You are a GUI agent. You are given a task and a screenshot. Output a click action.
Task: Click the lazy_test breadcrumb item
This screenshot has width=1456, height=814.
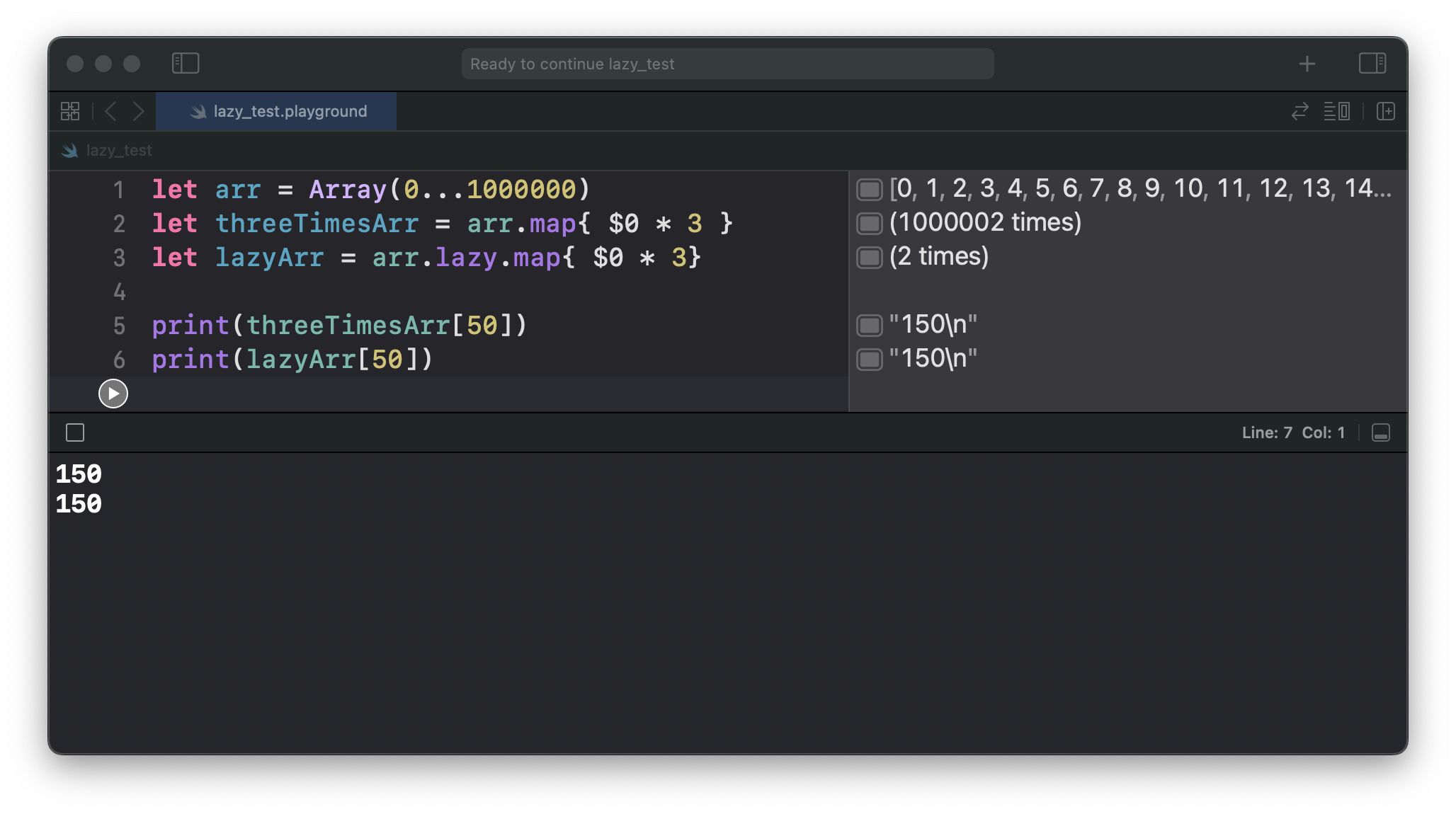118,151
